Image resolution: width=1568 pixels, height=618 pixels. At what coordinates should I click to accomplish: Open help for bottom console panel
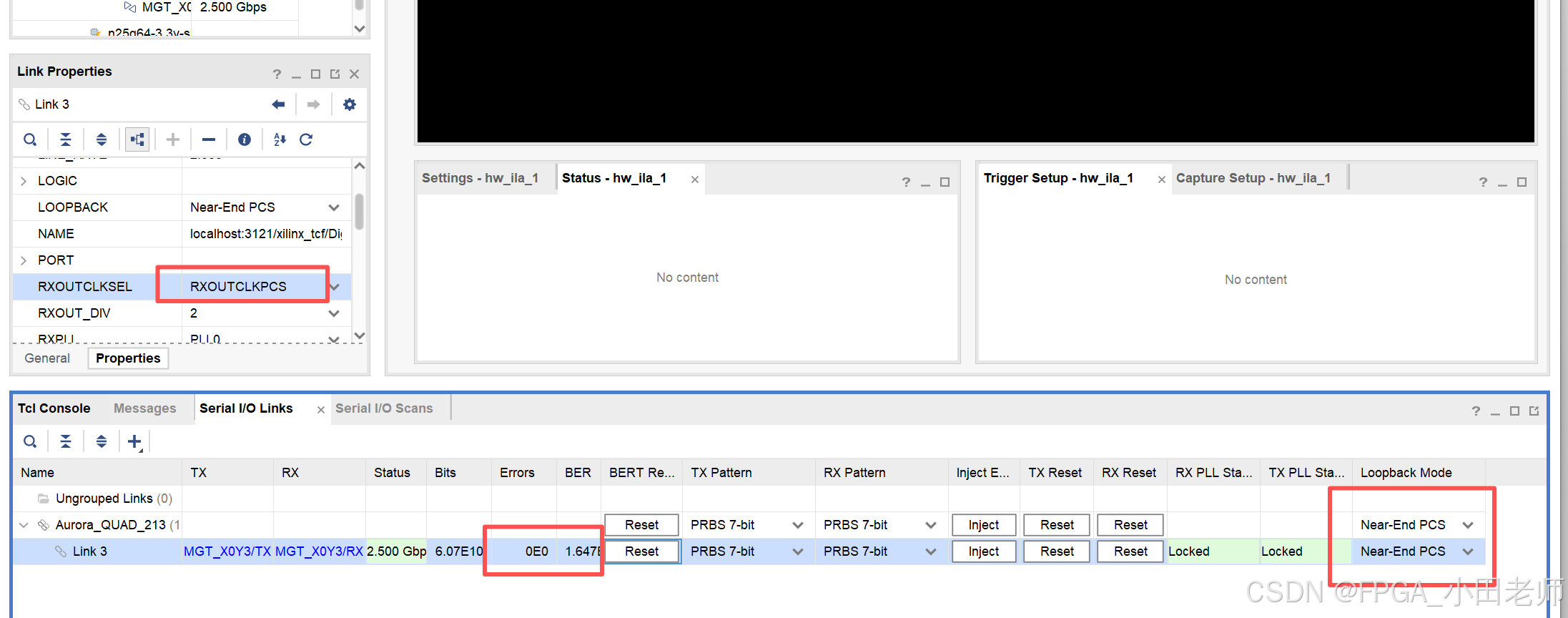click(1476, 411)
